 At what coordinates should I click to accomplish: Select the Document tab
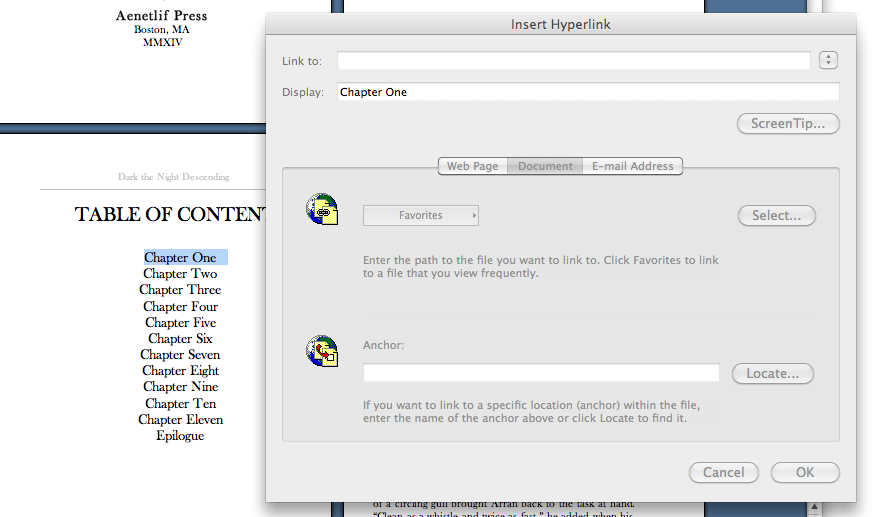(545, 166)
